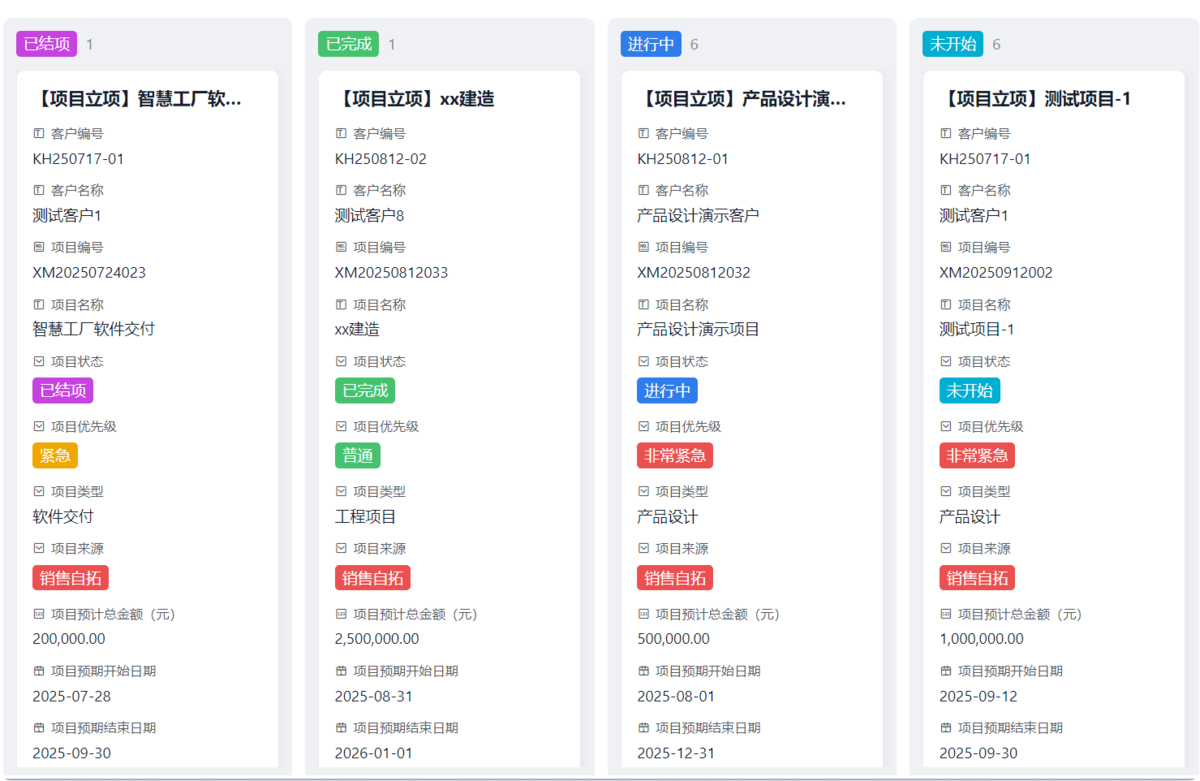Image resolution: width=1200 pixels, height=781 pixels.
Task: Click end date 2026-01-01
Action: pos(374,753)
